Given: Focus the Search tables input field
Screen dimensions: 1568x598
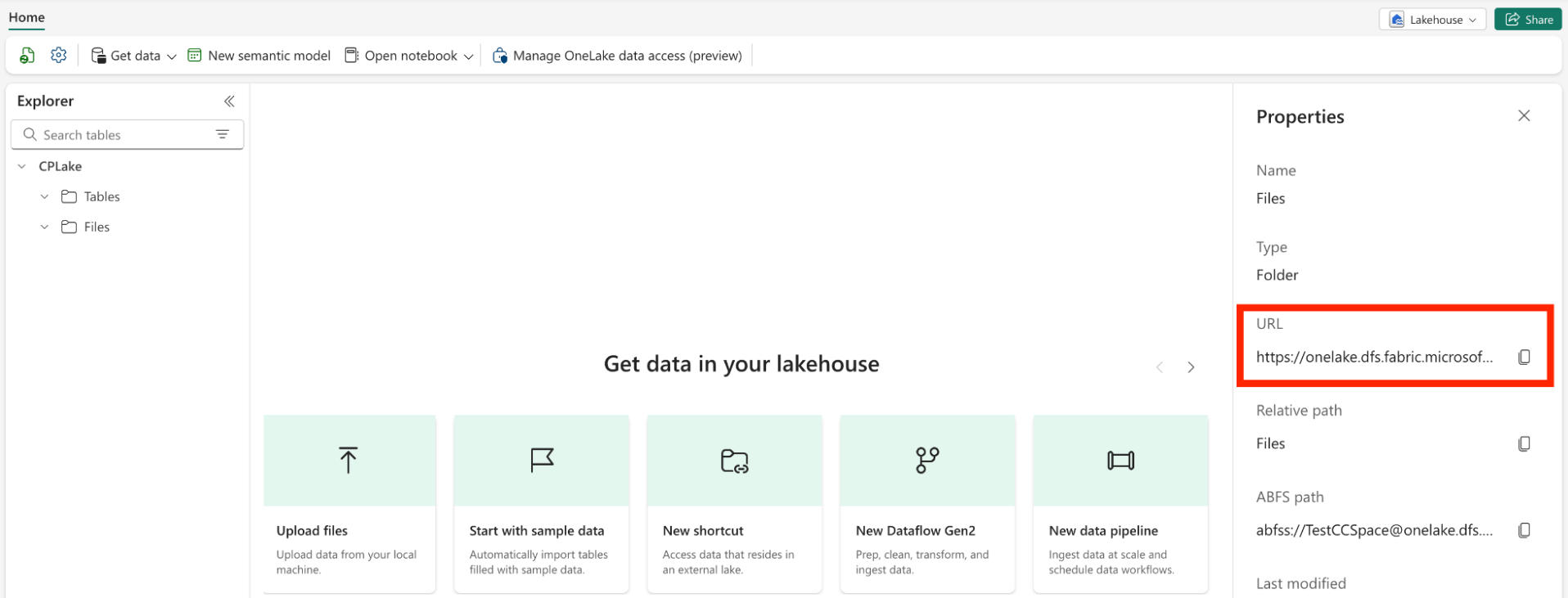Looking at the screenshot, I should tap(127, 134).
